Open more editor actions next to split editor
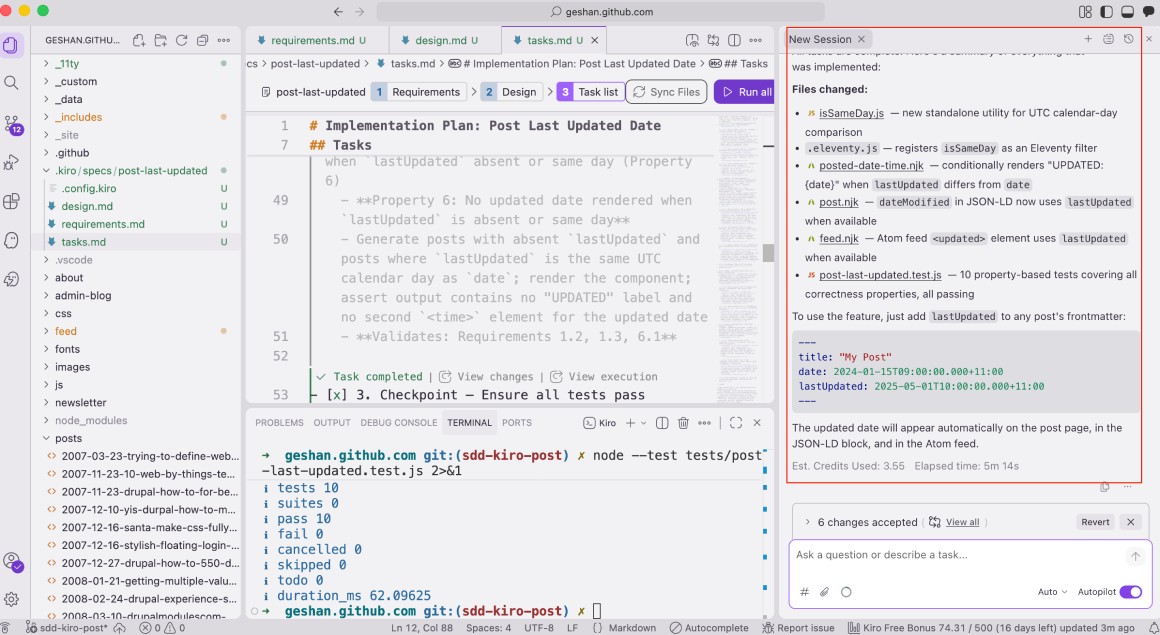 coord(755,40)
